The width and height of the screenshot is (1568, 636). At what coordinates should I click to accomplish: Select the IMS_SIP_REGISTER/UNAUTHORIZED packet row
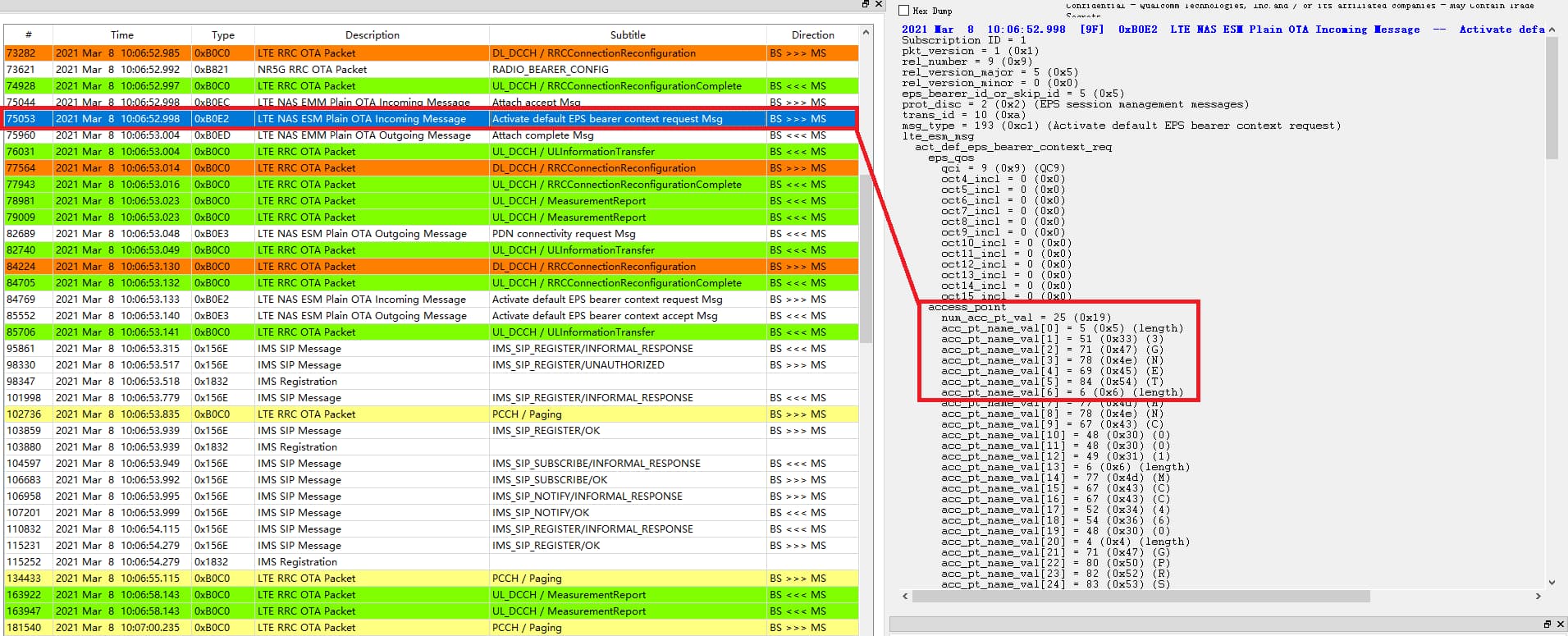(x=578, y=365)
